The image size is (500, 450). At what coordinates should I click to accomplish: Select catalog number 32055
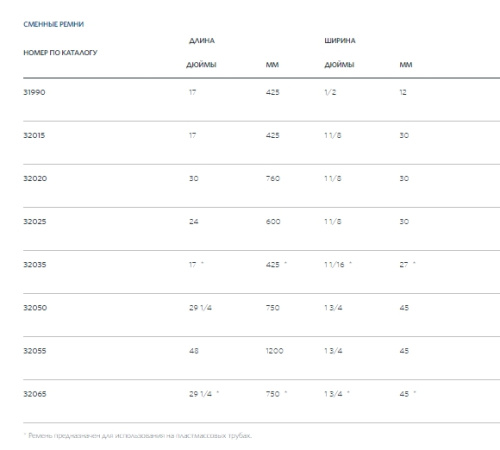(x=35, y=351)
